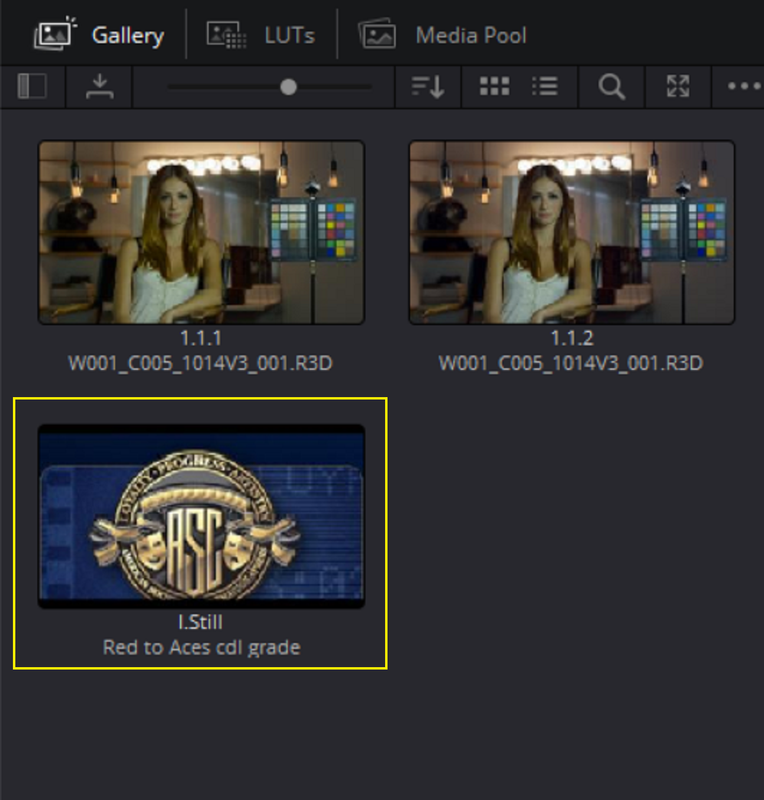Image resolution: width=764 pixels, height=800 pixels.
Task: Click the Gallery stills icon
Action: 55,34
